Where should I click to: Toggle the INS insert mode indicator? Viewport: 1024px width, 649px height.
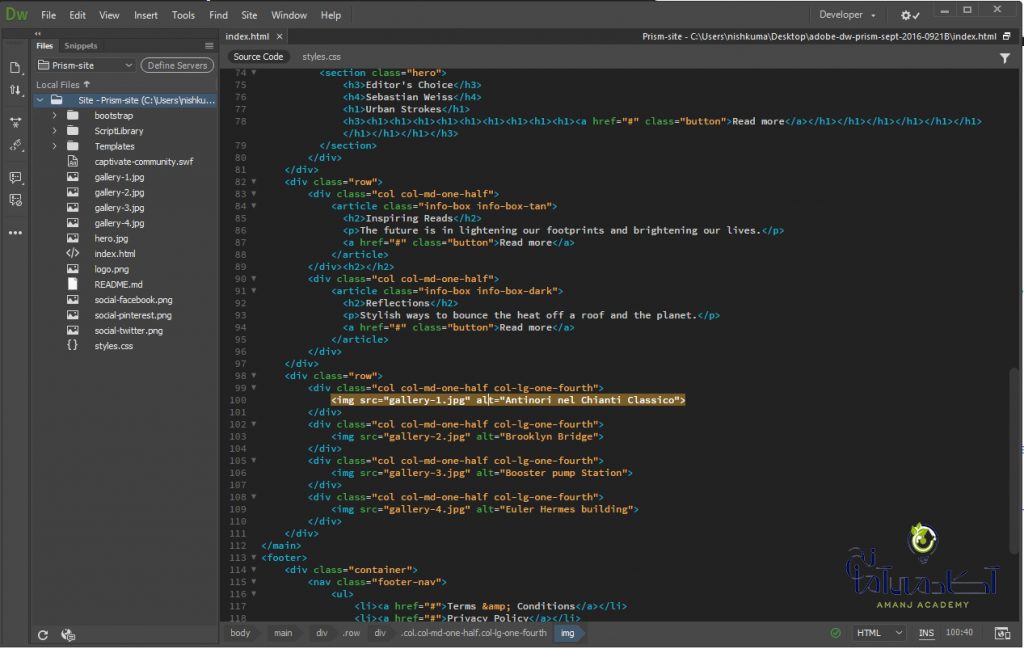pyautogui.click(x=926, y=633)
